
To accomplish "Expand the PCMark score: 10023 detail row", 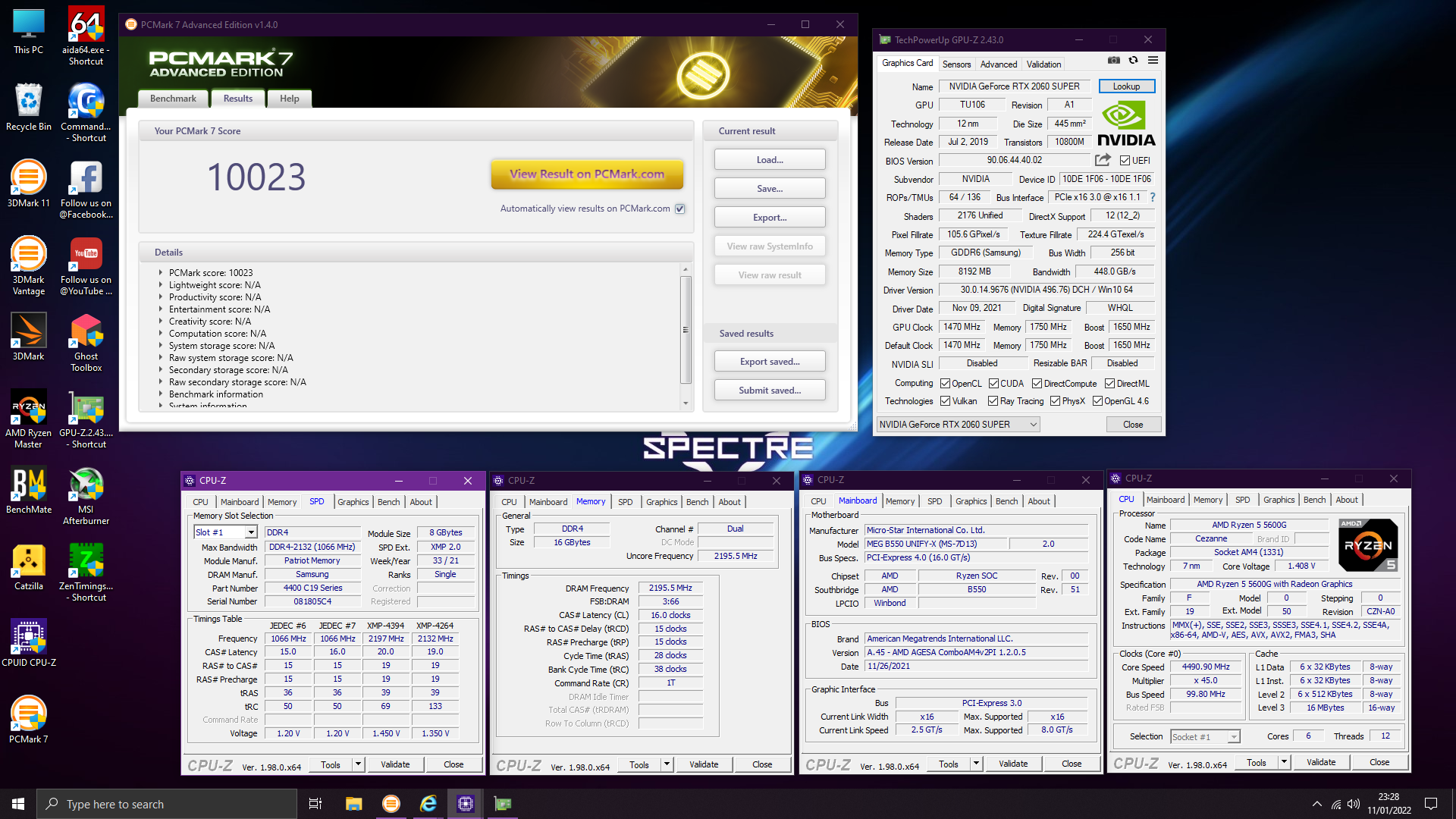I will pyautogui.click(x=161, y=273).
